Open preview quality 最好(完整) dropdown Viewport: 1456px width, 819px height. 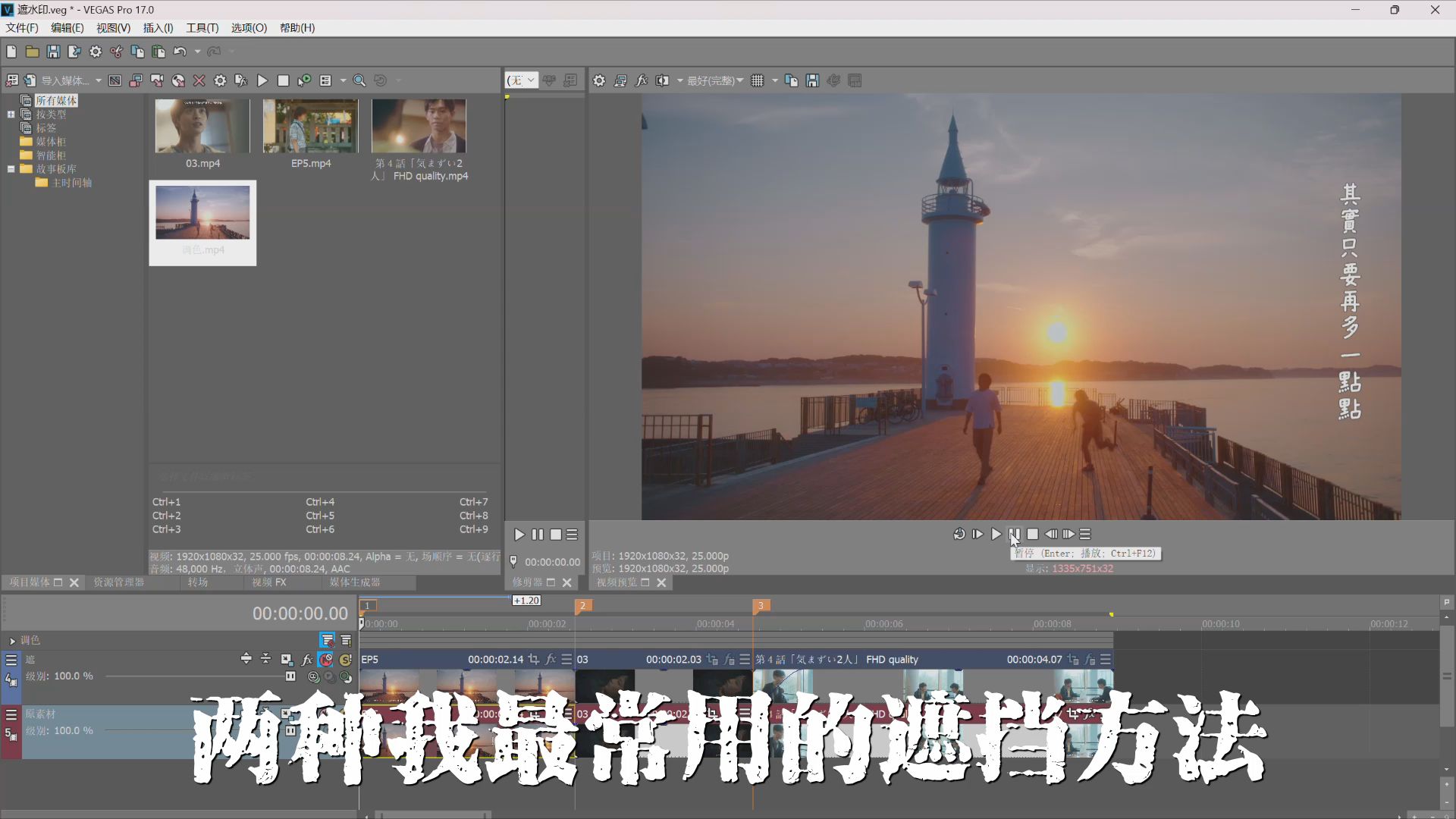pyautogui.click(x=714, y=80)
